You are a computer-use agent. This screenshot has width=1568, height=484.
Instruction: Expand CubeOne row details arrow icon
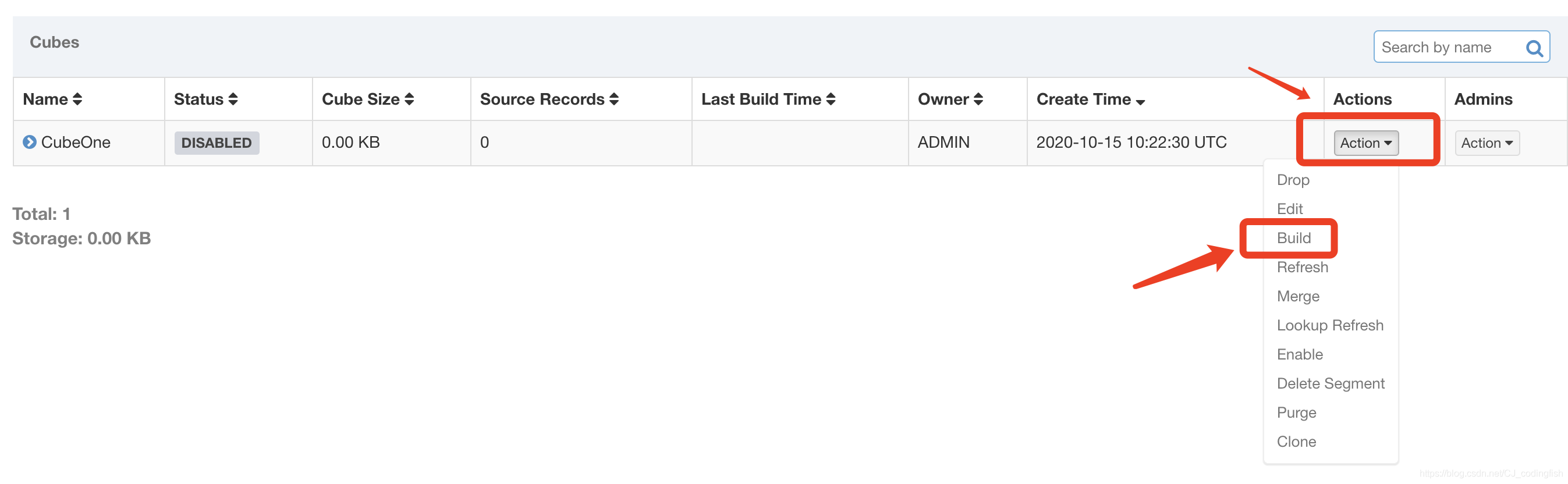29,142
